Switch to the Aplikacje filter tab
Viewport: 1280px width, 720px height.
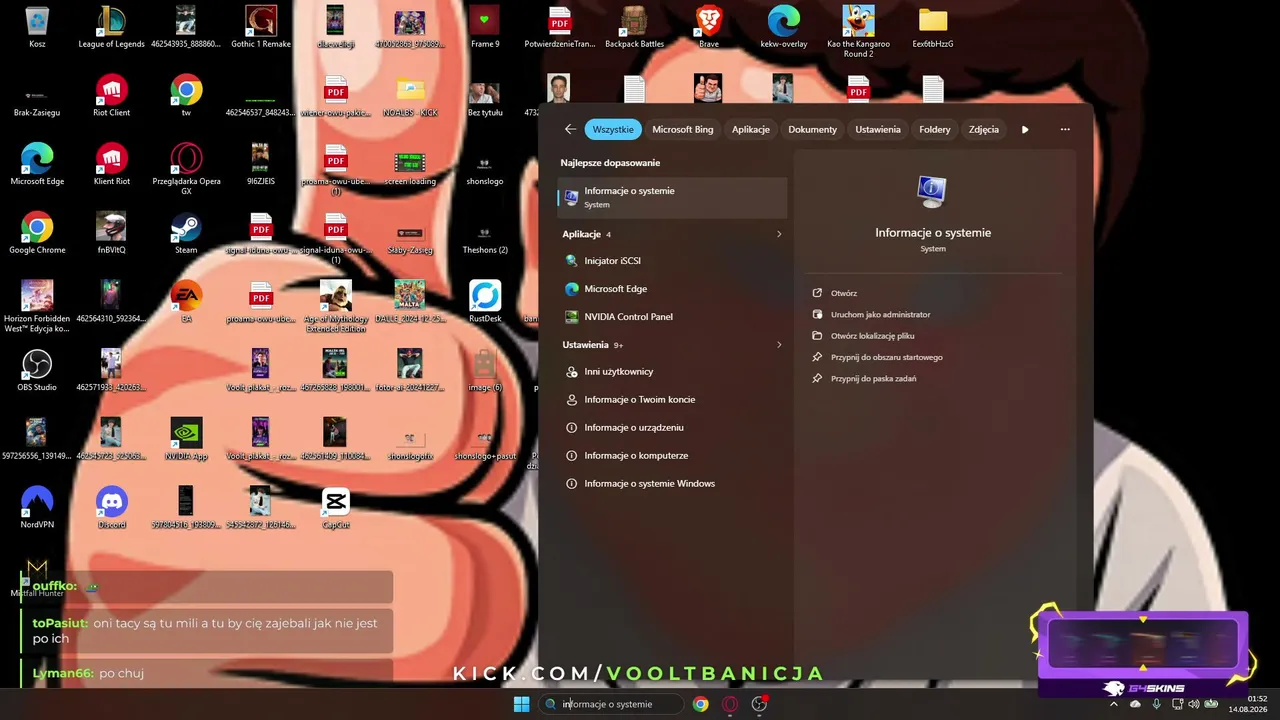(x=751, y=129)
